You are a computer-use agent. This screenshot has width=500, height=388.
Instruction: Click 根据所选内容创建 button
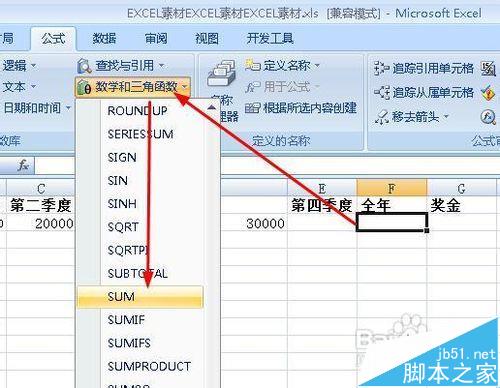tap(301, 108)
